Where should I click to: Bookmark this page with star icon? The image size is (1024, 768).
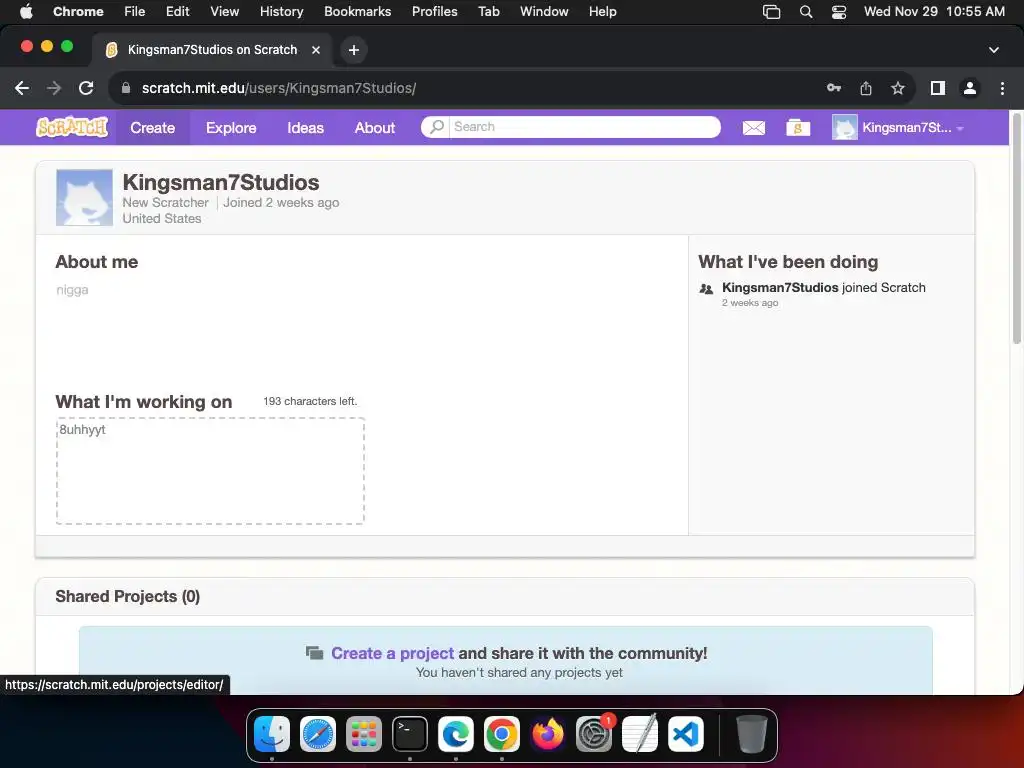(x=898, y=88)
